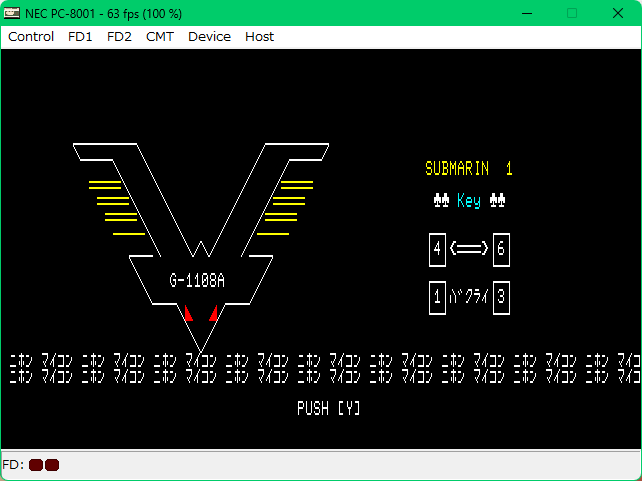Open the Control menu

pos(31,37)
